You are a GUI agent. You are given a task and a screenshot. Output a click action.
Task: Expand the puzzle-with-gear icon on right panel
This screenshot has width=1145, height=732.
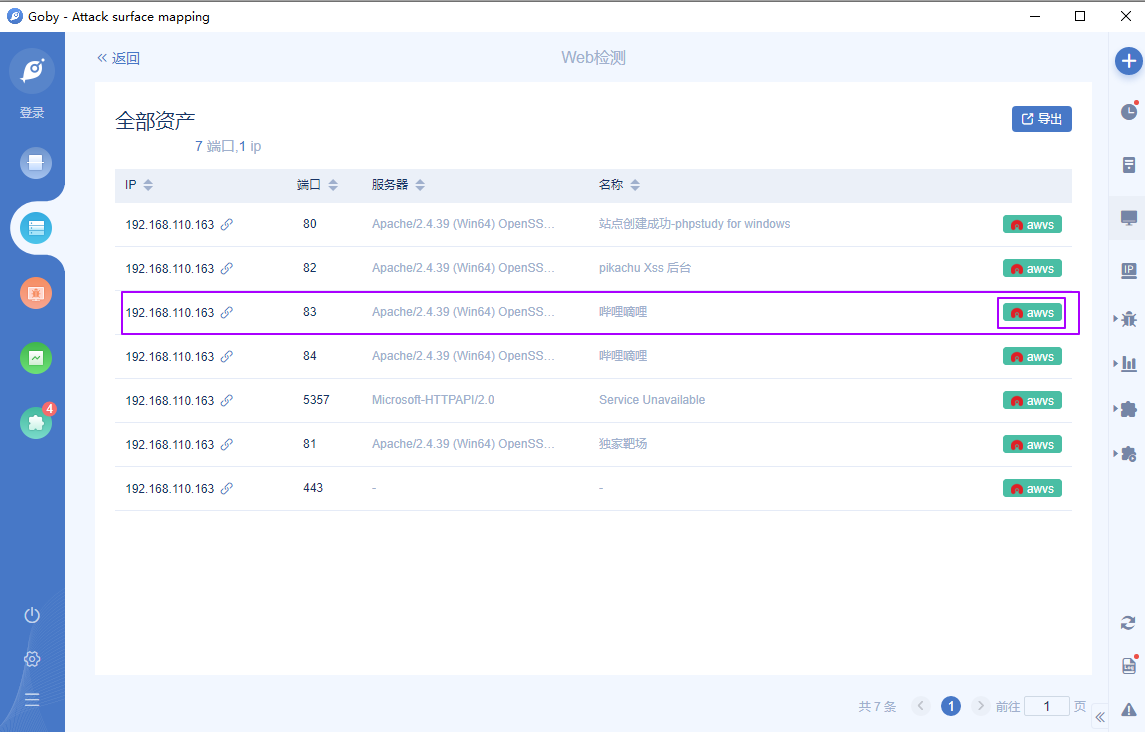(x=1128, y=454)
